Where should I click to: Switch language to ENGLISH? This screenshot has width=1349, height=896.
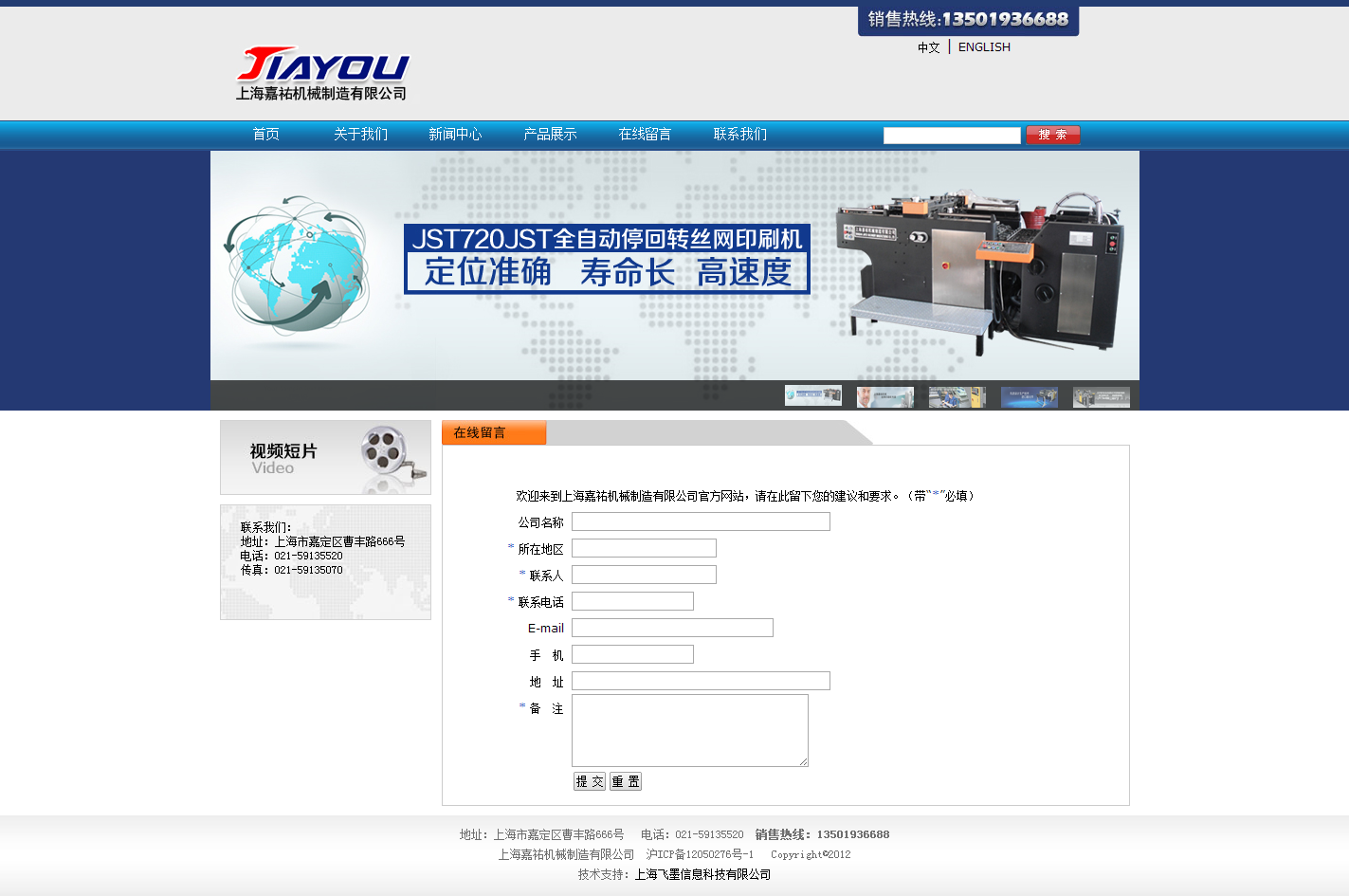click(x=983, y=47)
